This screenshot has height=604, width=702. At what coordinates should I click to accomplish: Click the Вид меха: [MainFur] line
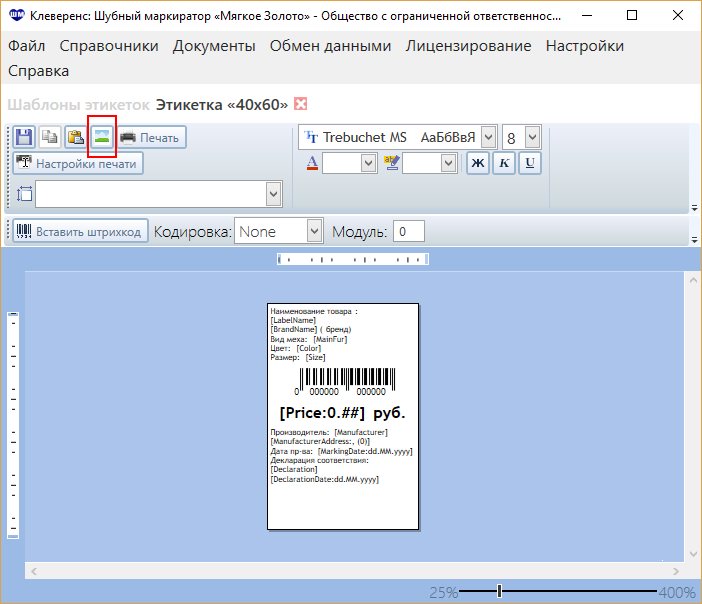[308, 339]
